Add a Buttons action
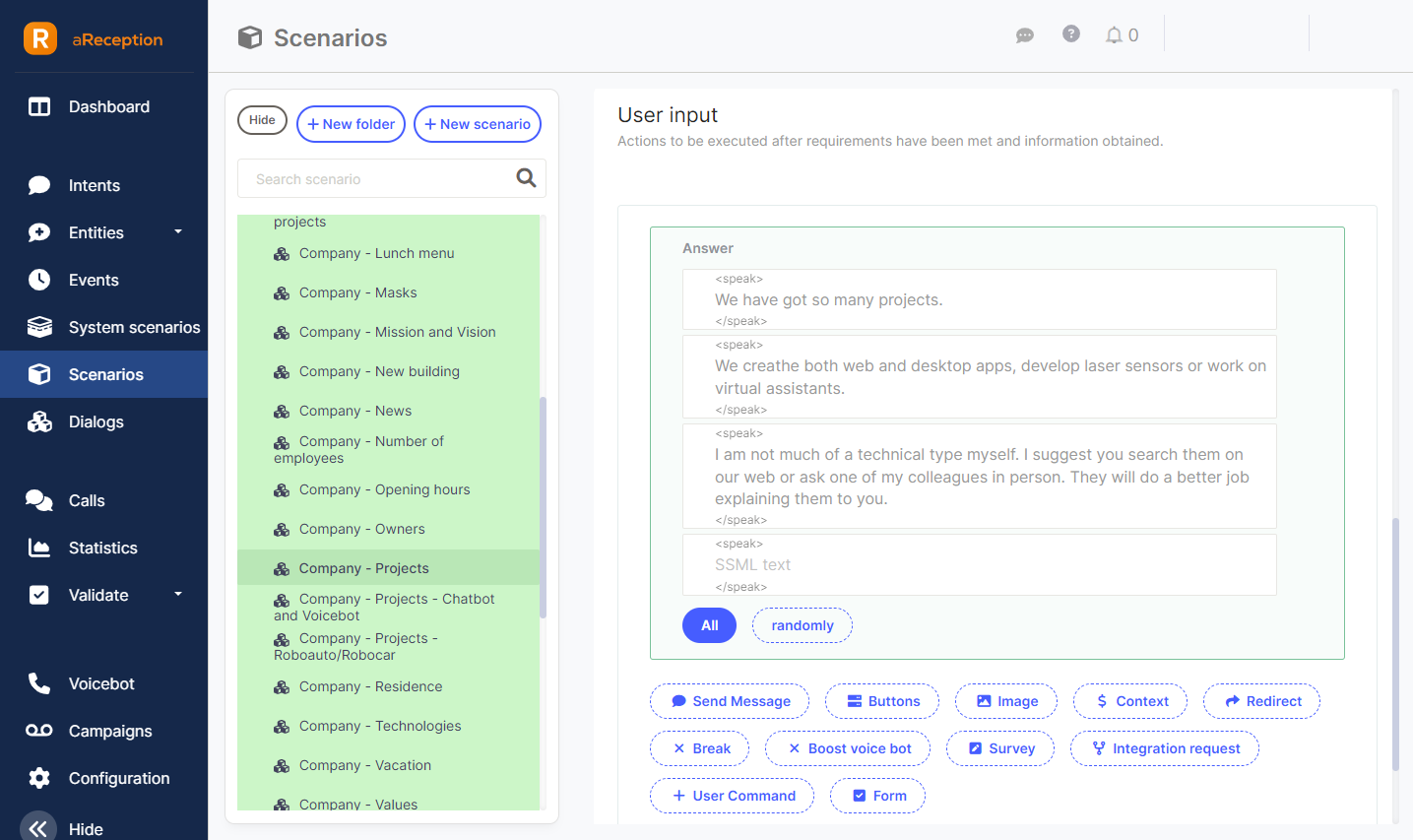 [x=882, y=701]
